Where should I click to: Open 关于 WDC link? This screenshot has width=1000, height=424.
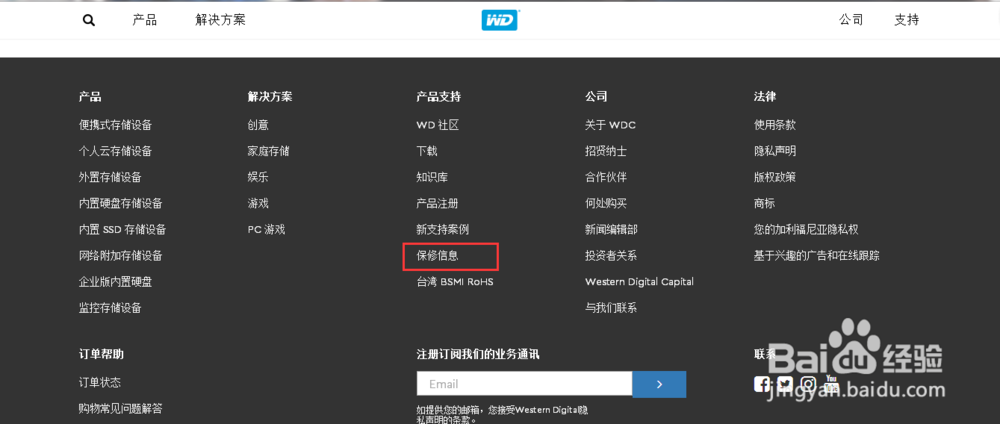click(610, 125)
